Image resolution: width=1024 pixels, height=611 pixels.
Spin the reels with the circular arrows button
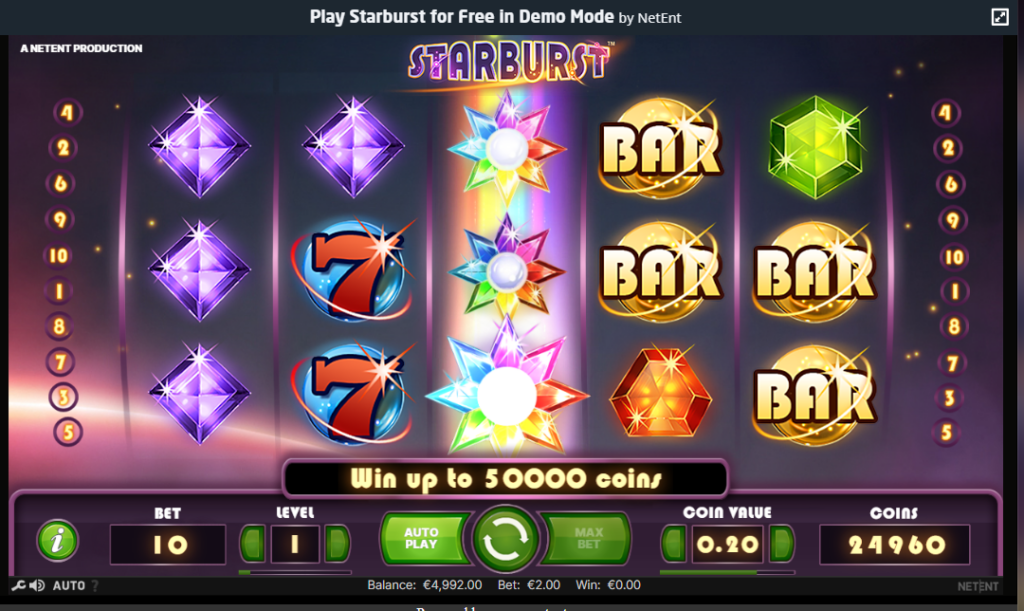505,539
